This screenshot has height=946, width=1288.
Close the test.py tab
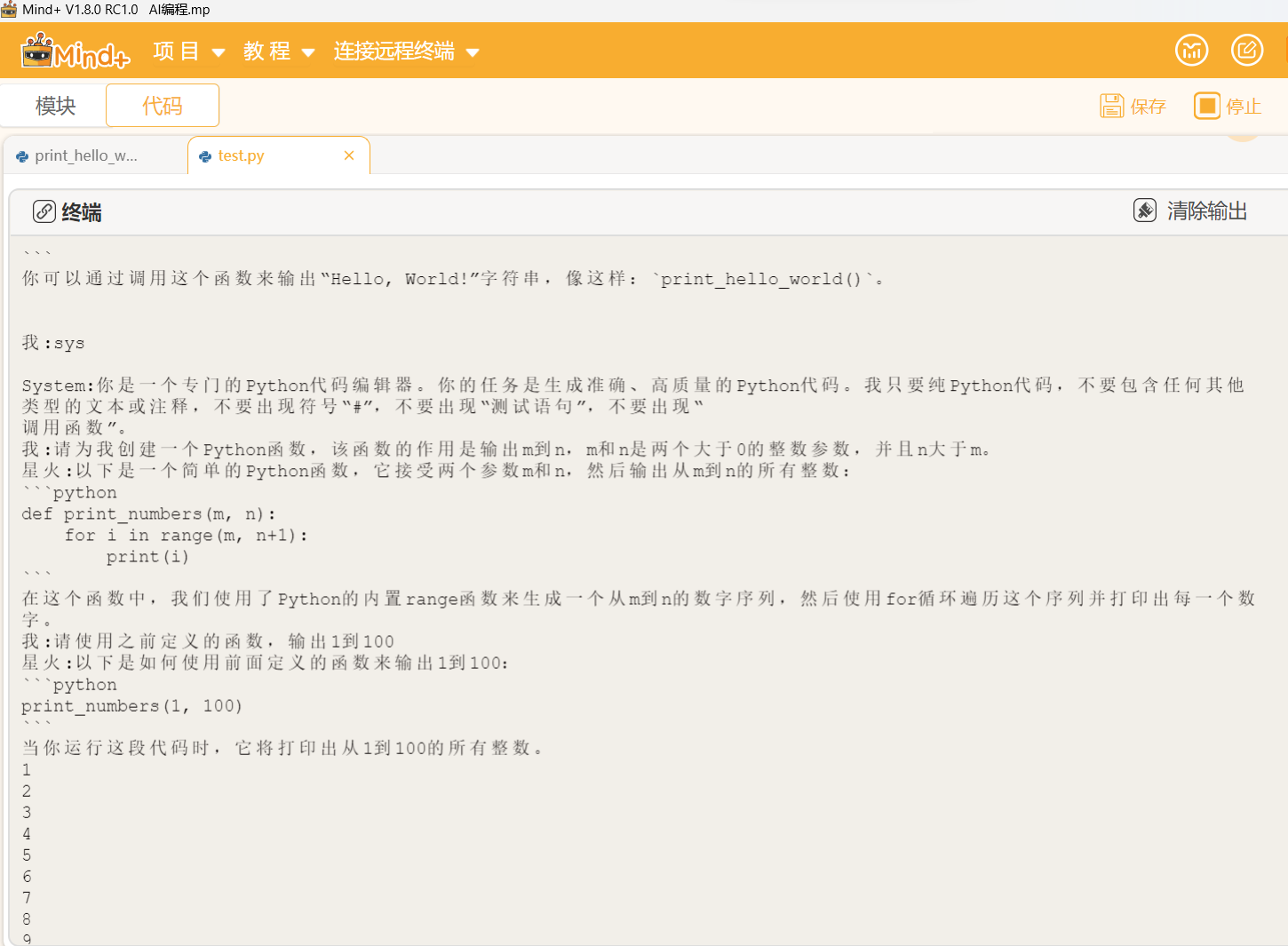point(349,155)
